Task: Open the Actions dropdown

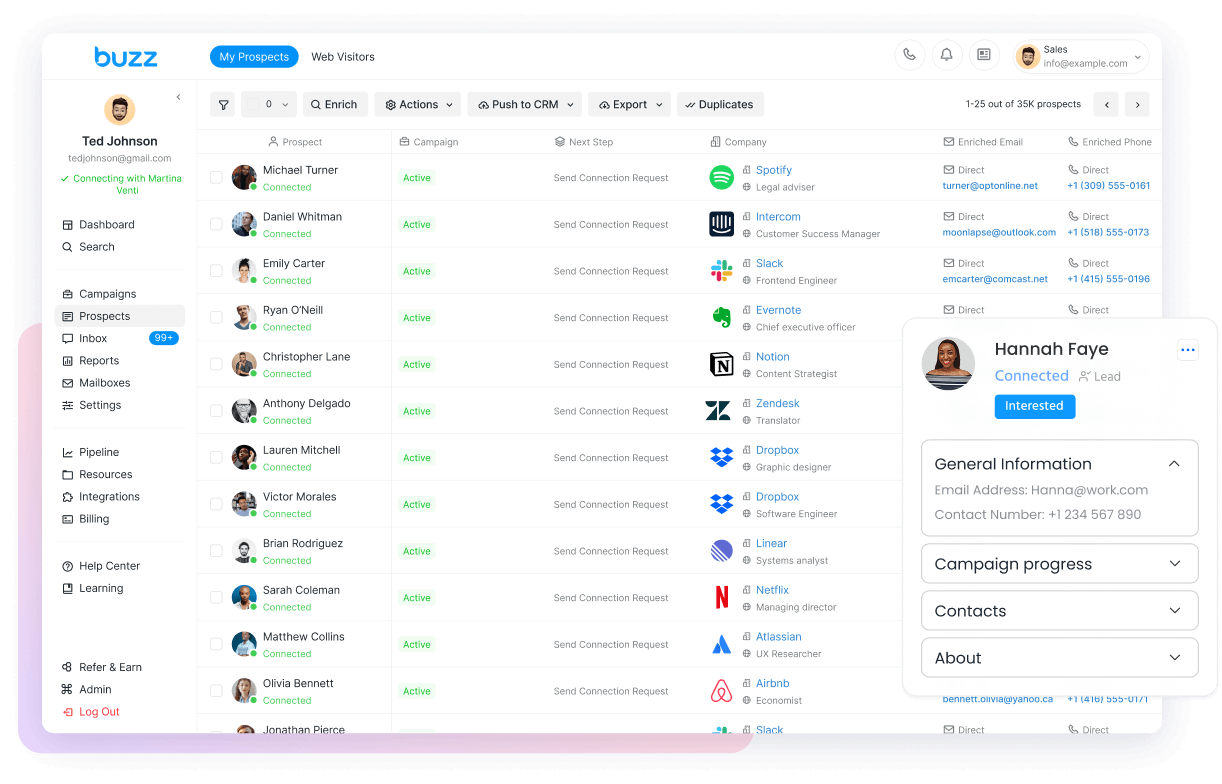Action: [418, 104]
